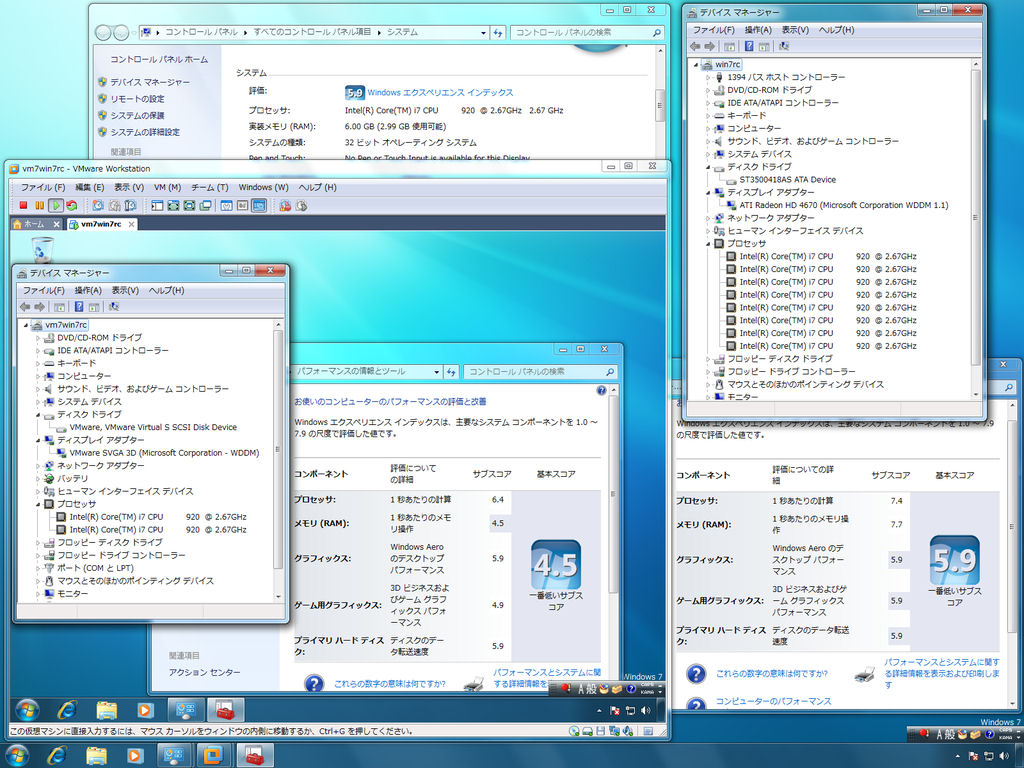The image size is (1024, 768).
Task: Select VMware SVGA 3D display adapter entry
Action: click(x=165, y=453)
